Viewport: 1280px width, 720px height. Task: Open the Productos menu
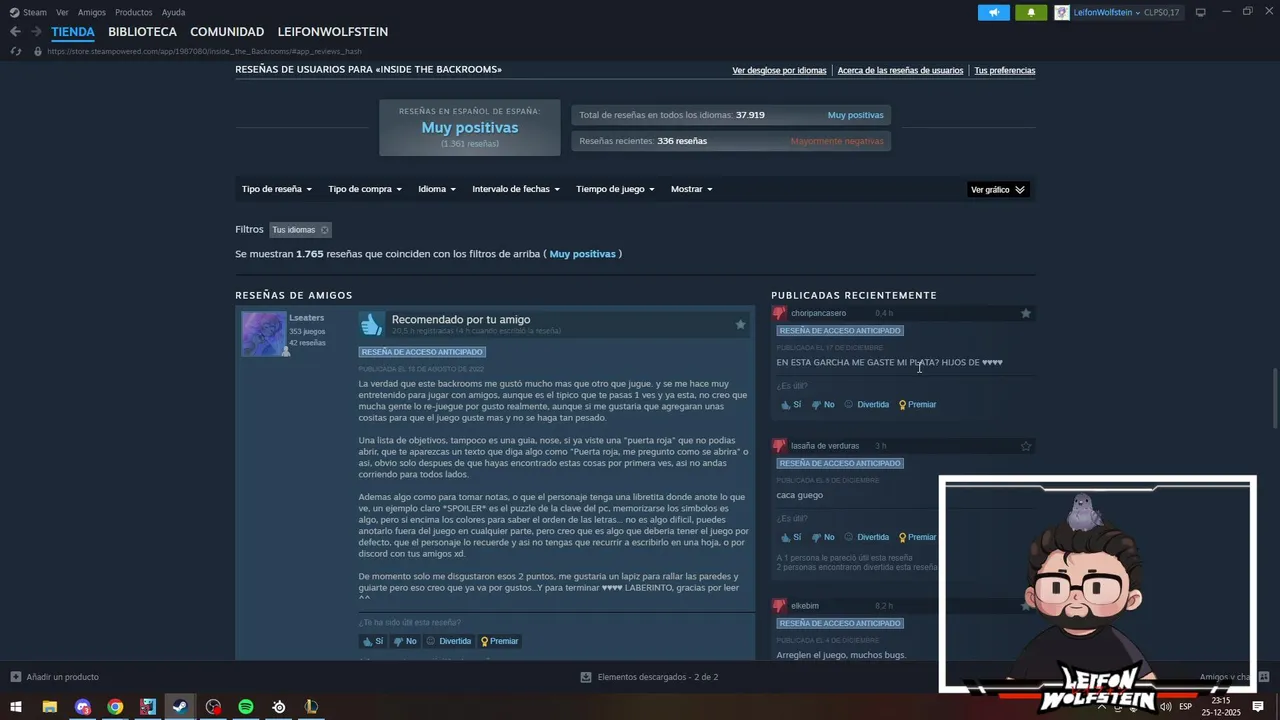point(134,12)
